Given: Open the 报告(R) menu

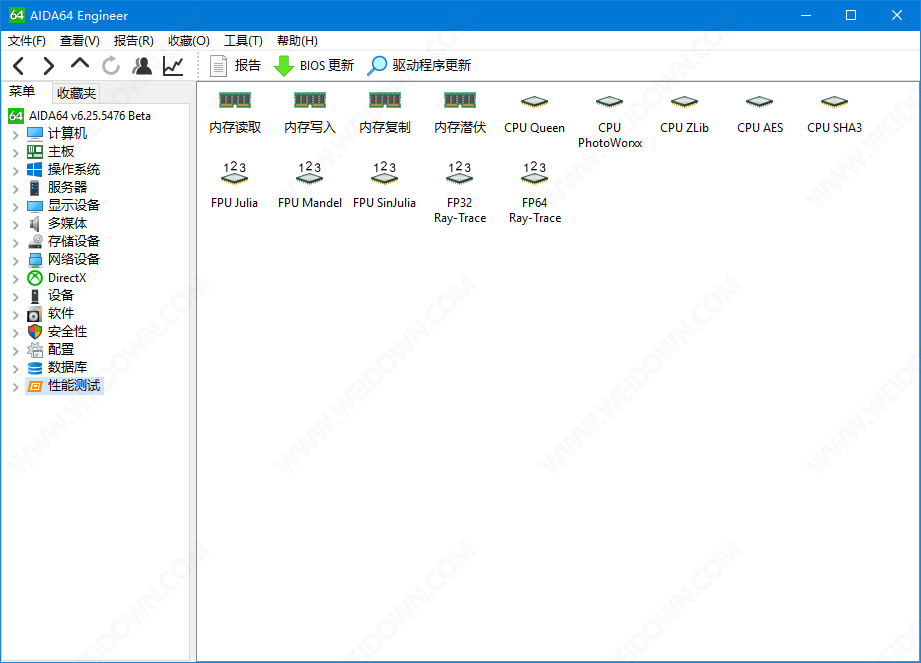Looking at the screenshot, I should 133,41.
